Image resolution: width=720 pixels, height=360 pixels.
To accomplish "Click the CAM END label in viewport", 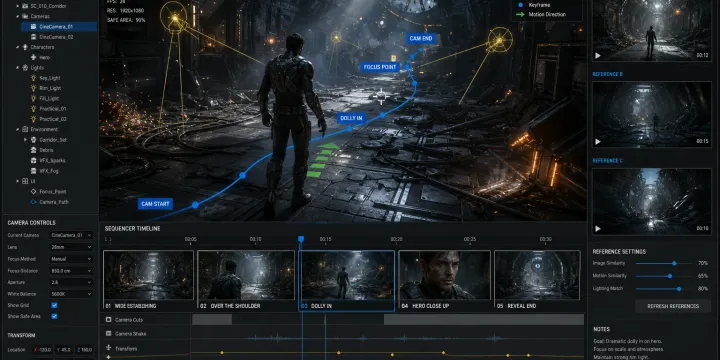I will click(421, 39).
